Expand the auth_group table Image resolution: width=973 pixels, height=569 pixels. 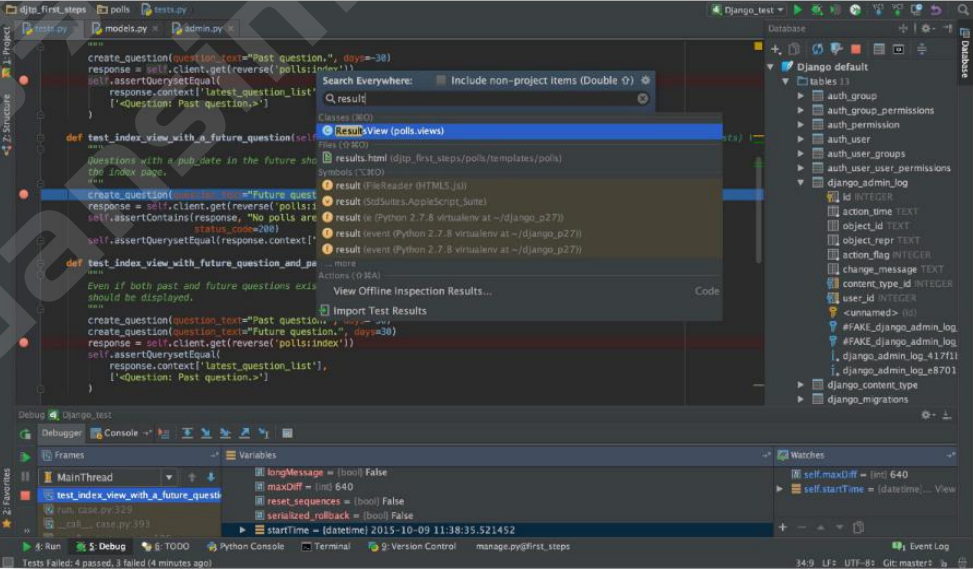(800, 96)
